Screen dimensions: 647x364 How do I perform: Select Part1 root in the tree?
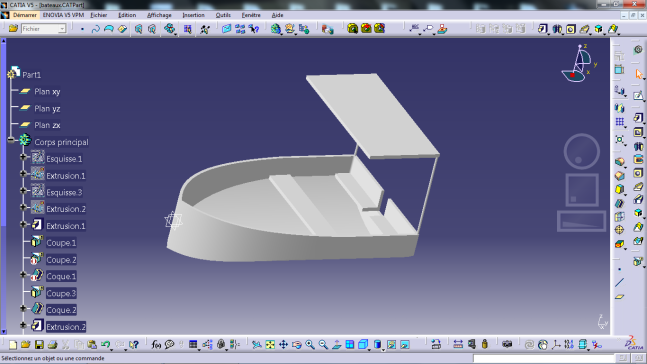point(31,75)
